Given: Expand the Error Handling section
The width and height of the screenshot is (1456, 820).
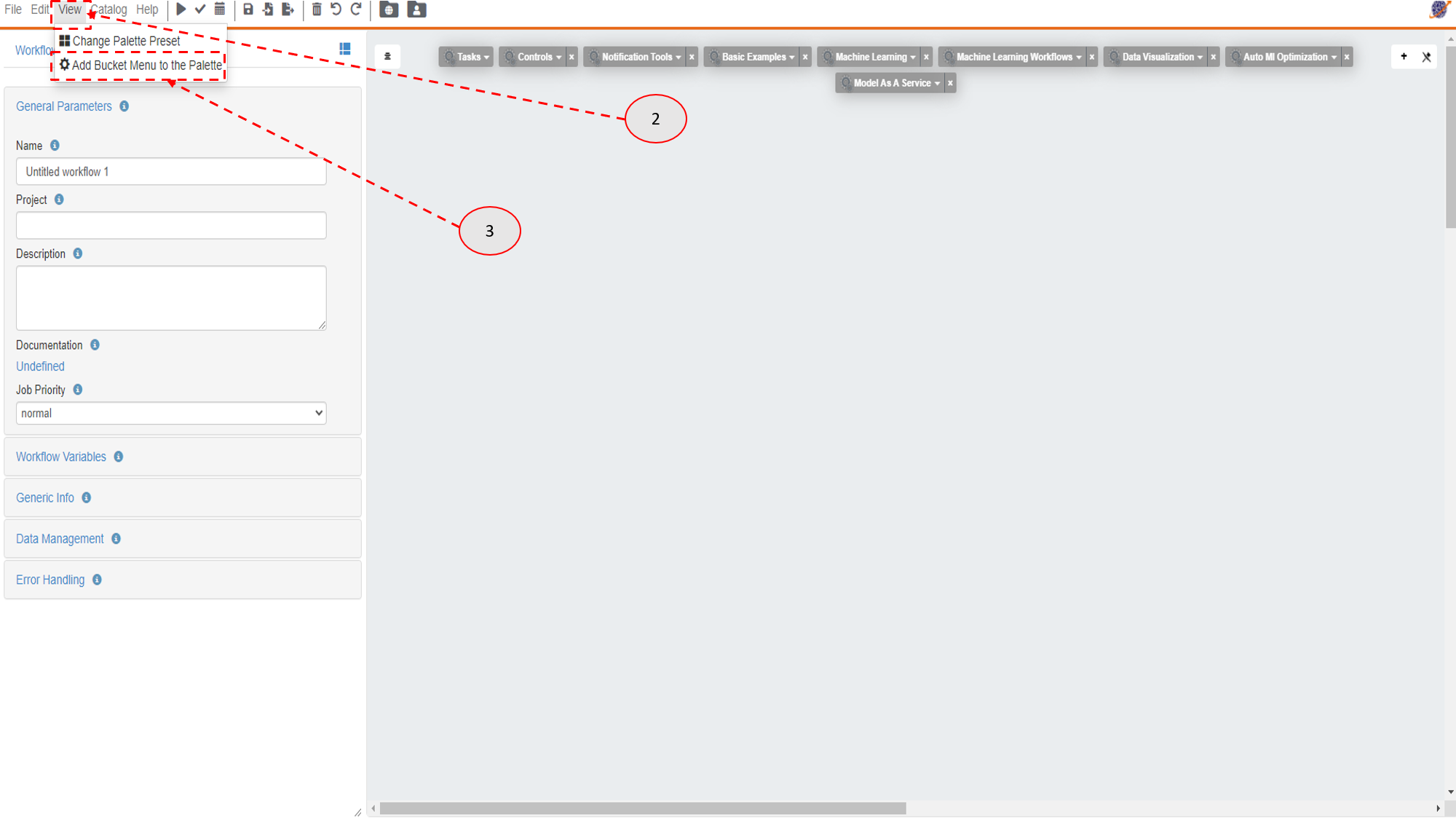Looking at the screenshot, I should [x=50, y=580].
